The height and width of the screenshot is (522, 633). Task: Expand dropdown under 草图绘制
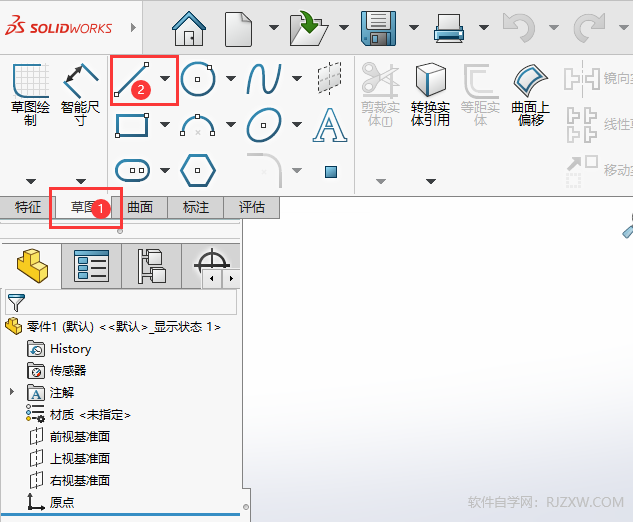(31, 181)
